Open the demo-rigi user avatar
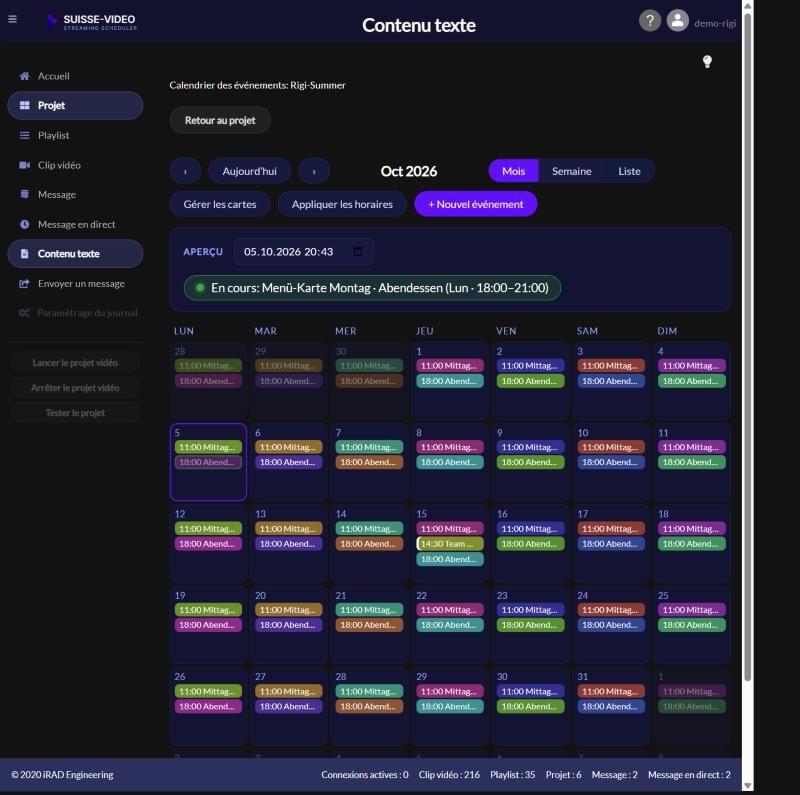This screenshot has height=795, width=800. coord(678,21)
